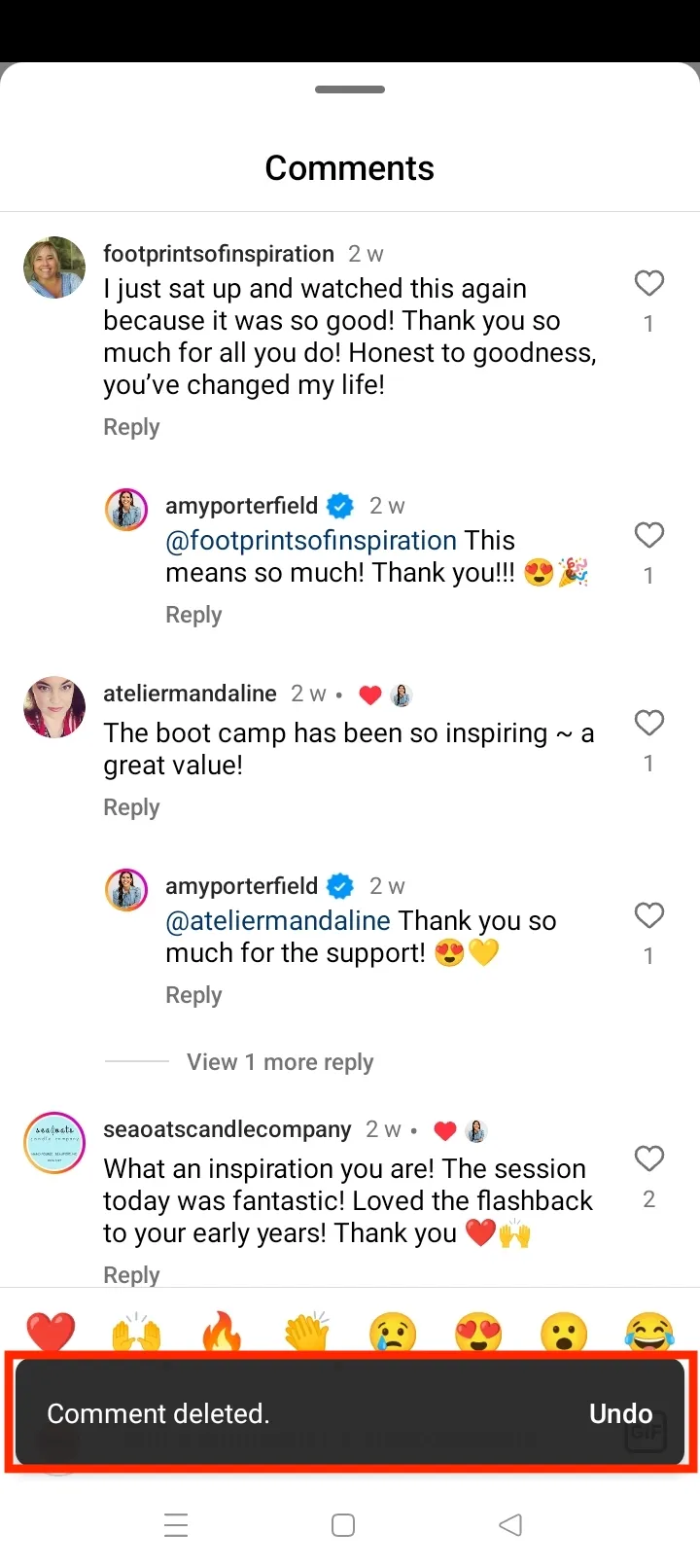Like the seaoatscandlecompany comment
Viewport: 700px width, 1568px height.
pos(648,1158)
